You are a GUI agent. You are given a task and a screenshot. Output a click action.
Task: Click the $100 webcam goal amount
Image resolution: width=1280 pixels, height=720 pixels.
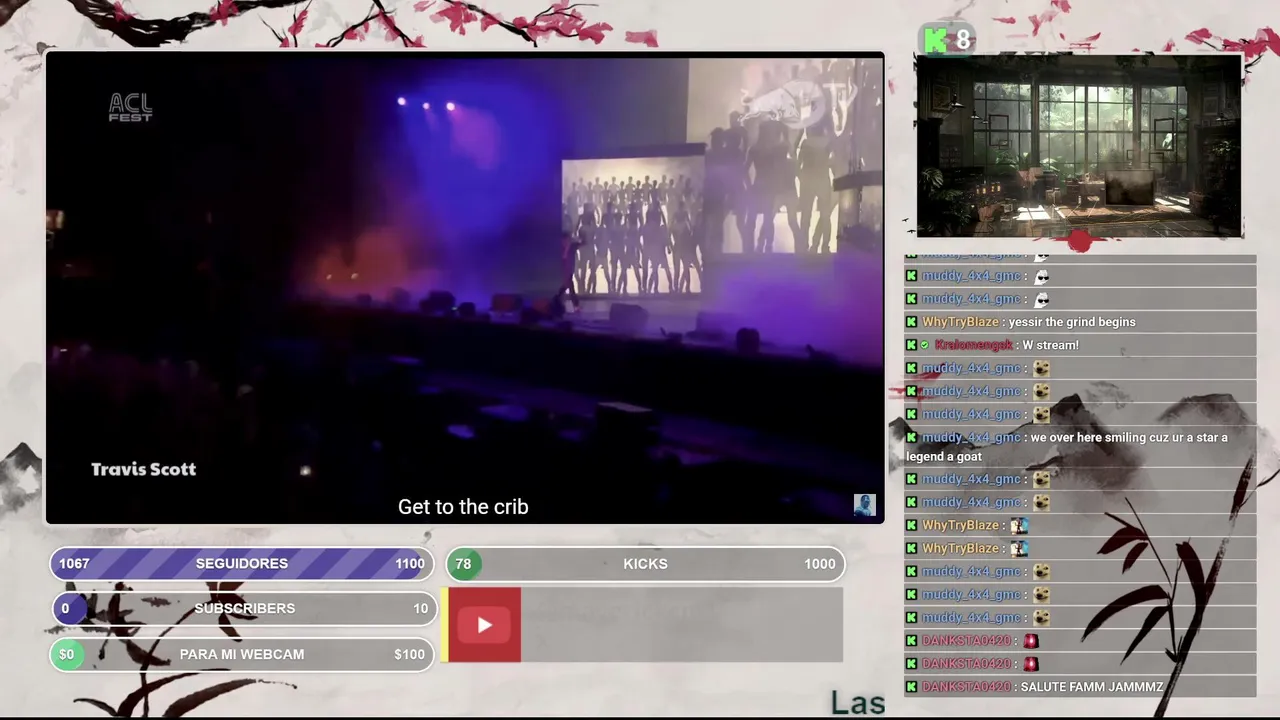click(410, 654)
